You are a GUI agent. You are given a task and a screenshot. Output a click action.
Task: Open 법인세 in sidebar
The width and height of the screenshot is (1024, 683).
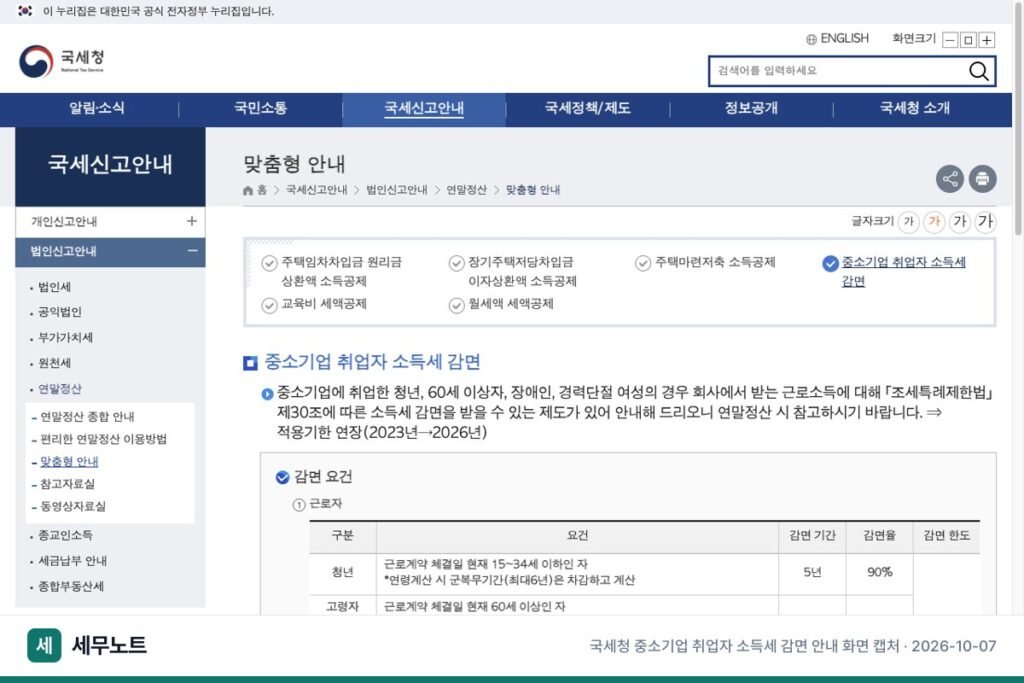(54, 287)
